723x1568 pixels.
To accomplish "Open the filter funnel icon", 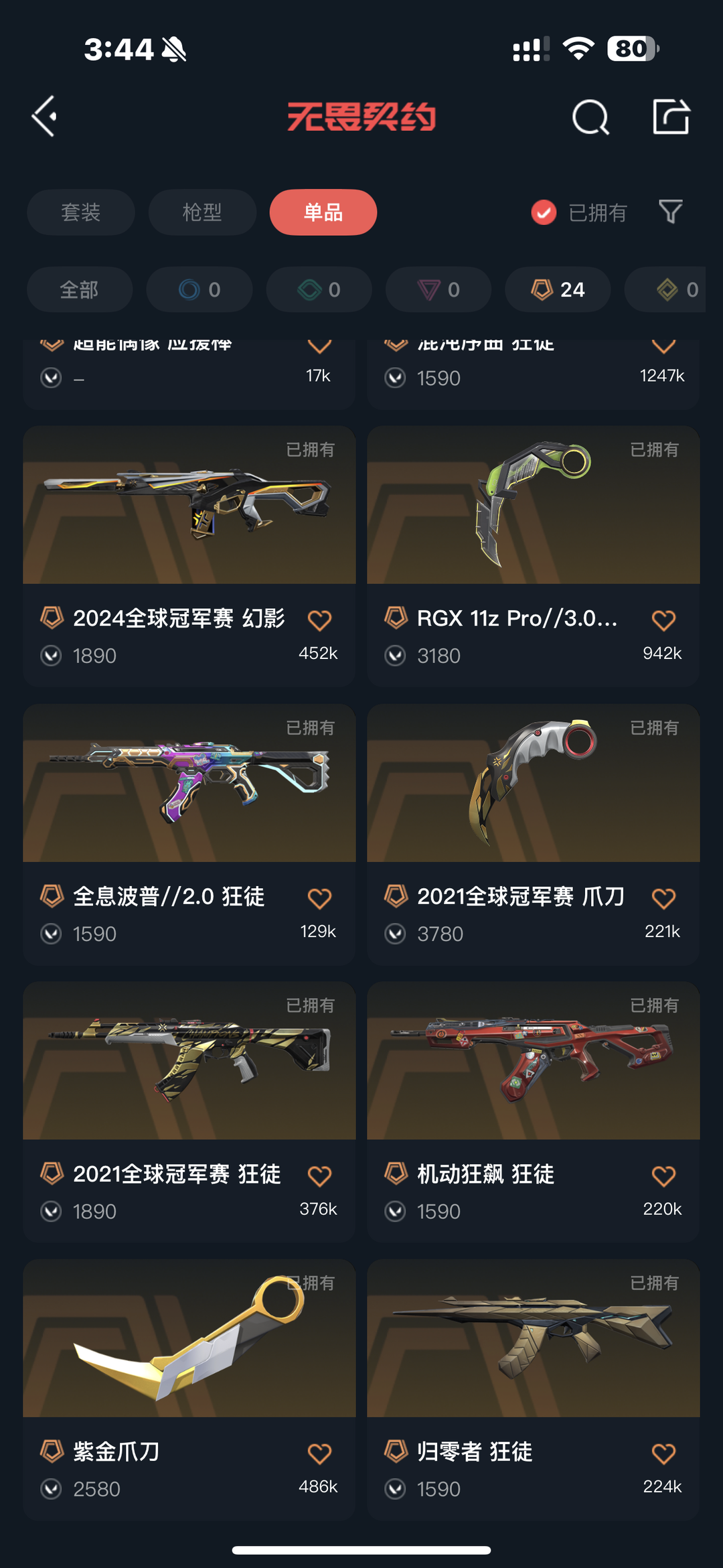I will pyautogui.click(x=670, y=212).
